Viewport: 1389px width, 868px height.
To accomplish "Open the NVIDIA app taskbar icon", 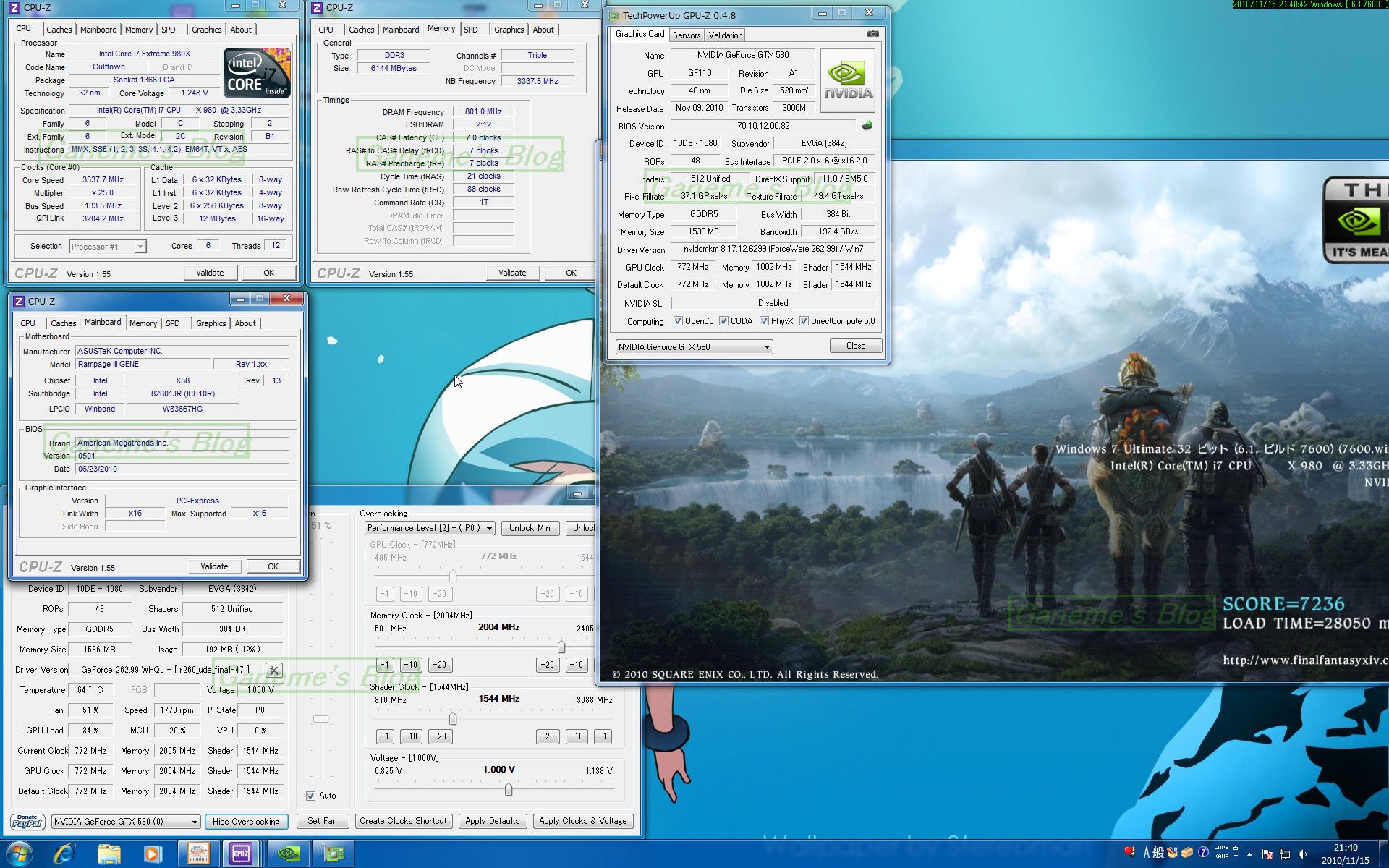I will point(288,854).
